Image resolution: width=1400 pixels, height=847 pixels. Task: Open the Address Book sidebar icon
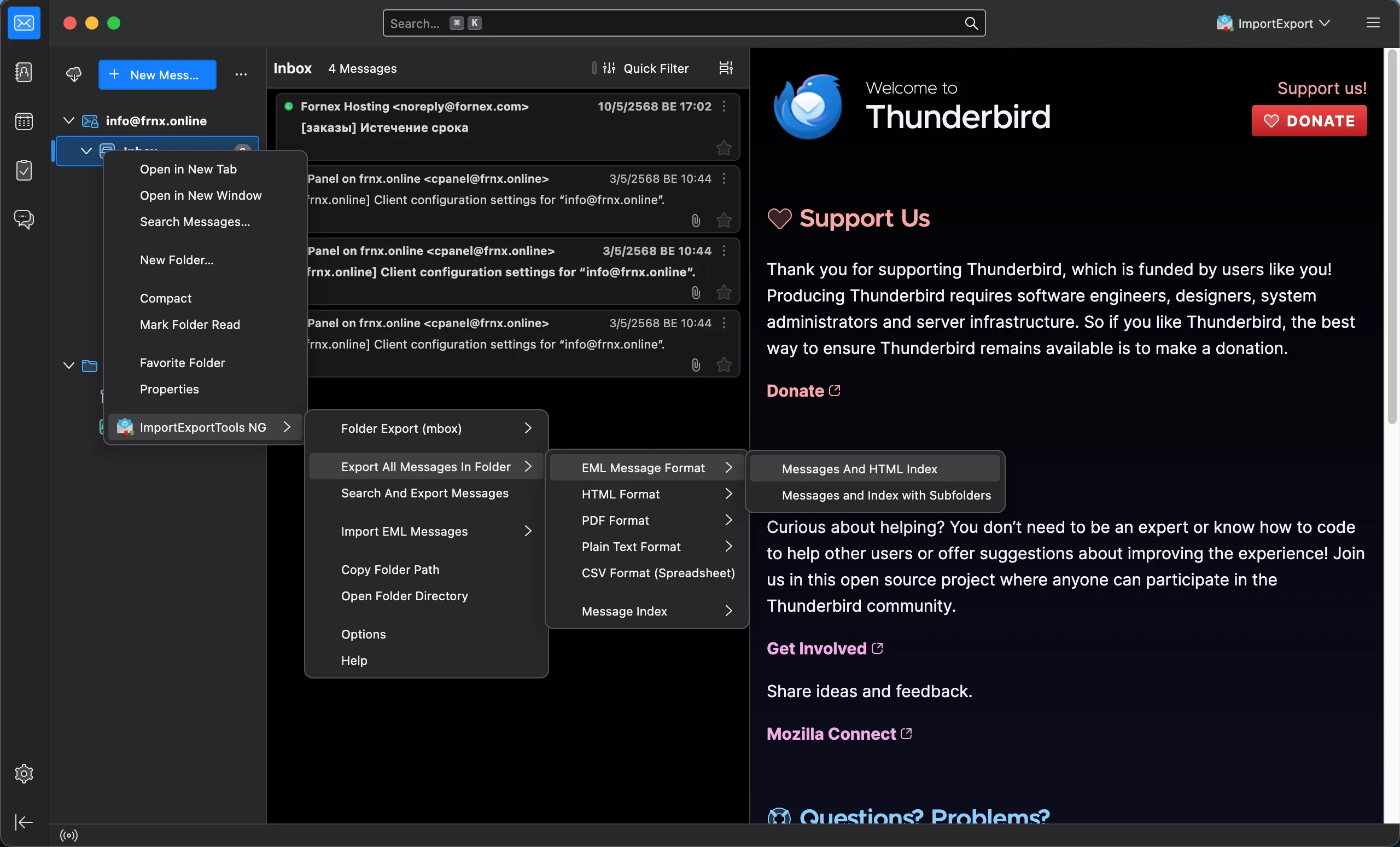coord(24,72)
